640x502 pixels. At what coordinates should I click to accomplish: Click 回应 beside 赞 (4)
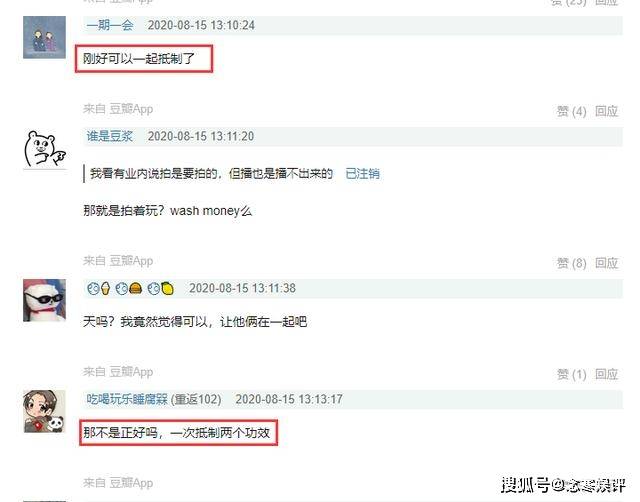(607, 111)
